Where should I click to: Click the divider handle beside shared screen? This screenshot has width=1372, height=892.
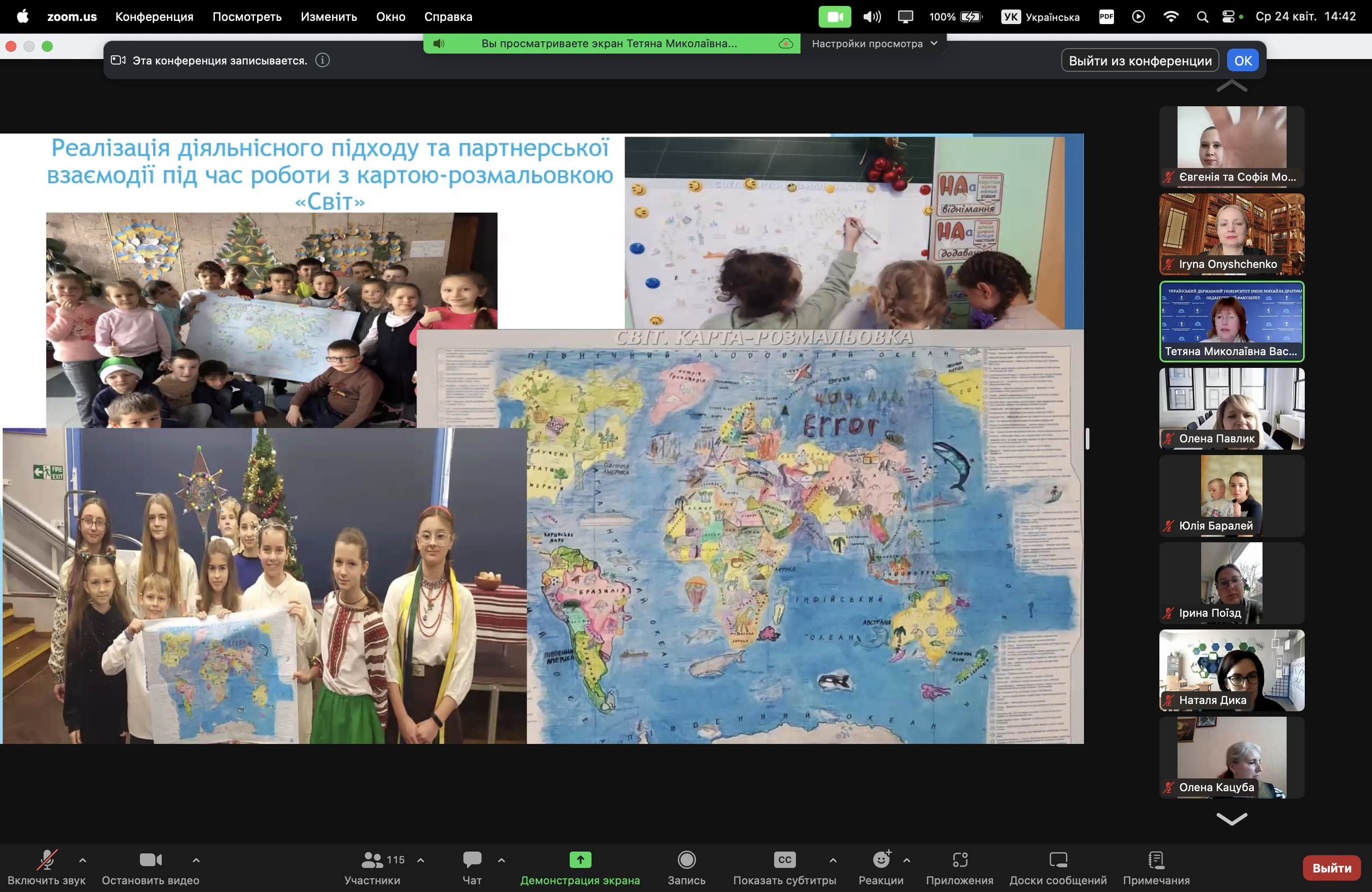[1087, 439]
